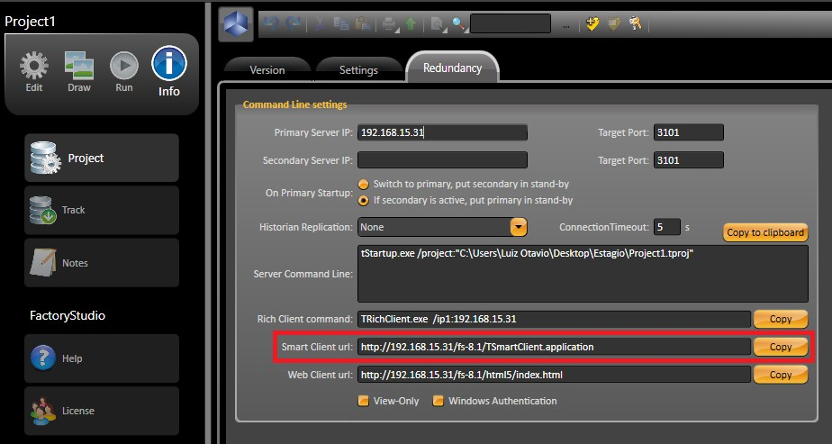Image resolution: width=832 pixels, height=444 pixels.
Task: Click the Paste clipboard toolbar icon
Action: pyautogui.click(x=363, y=24)
